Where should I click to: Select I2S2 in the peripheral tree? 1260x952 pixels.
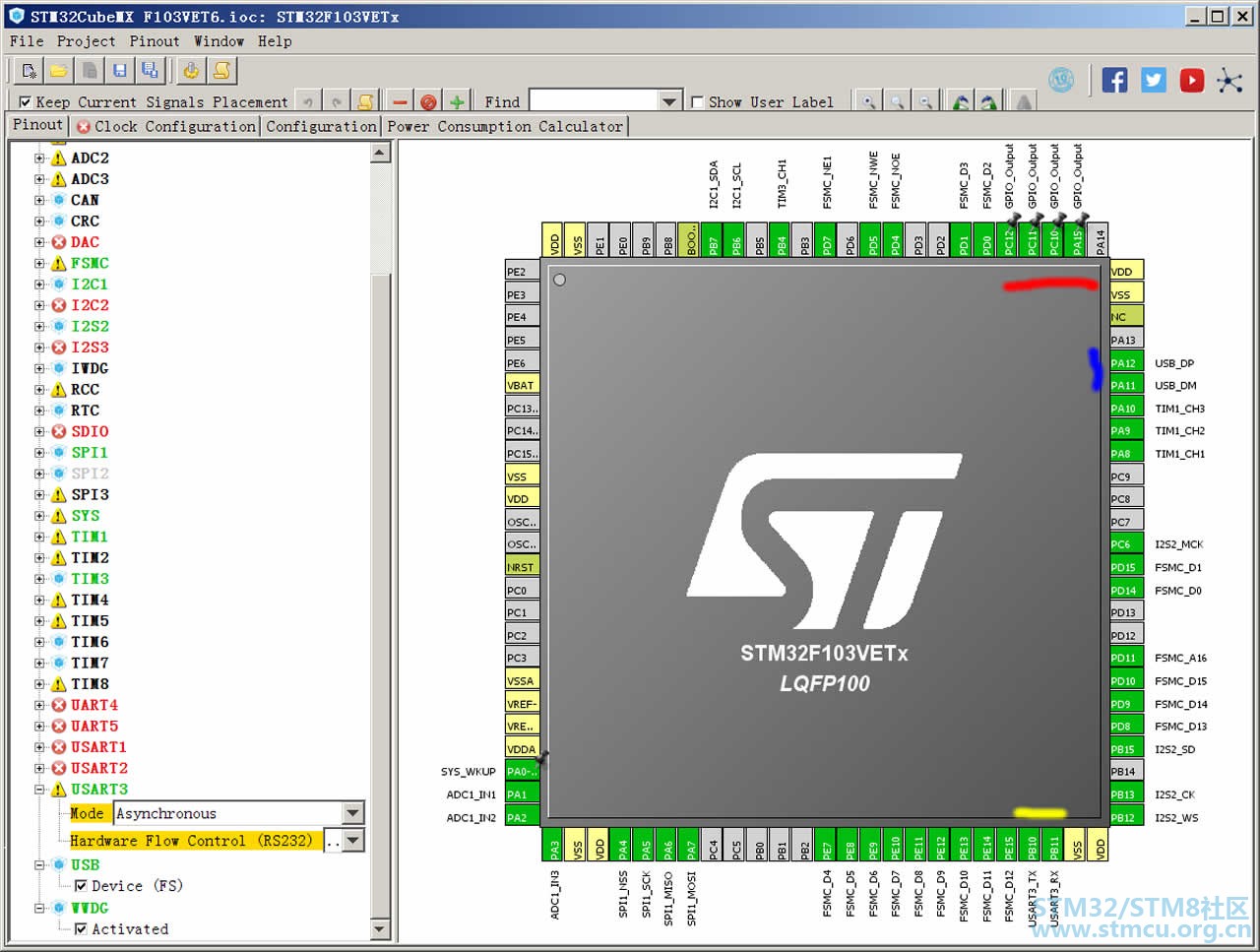90,326
